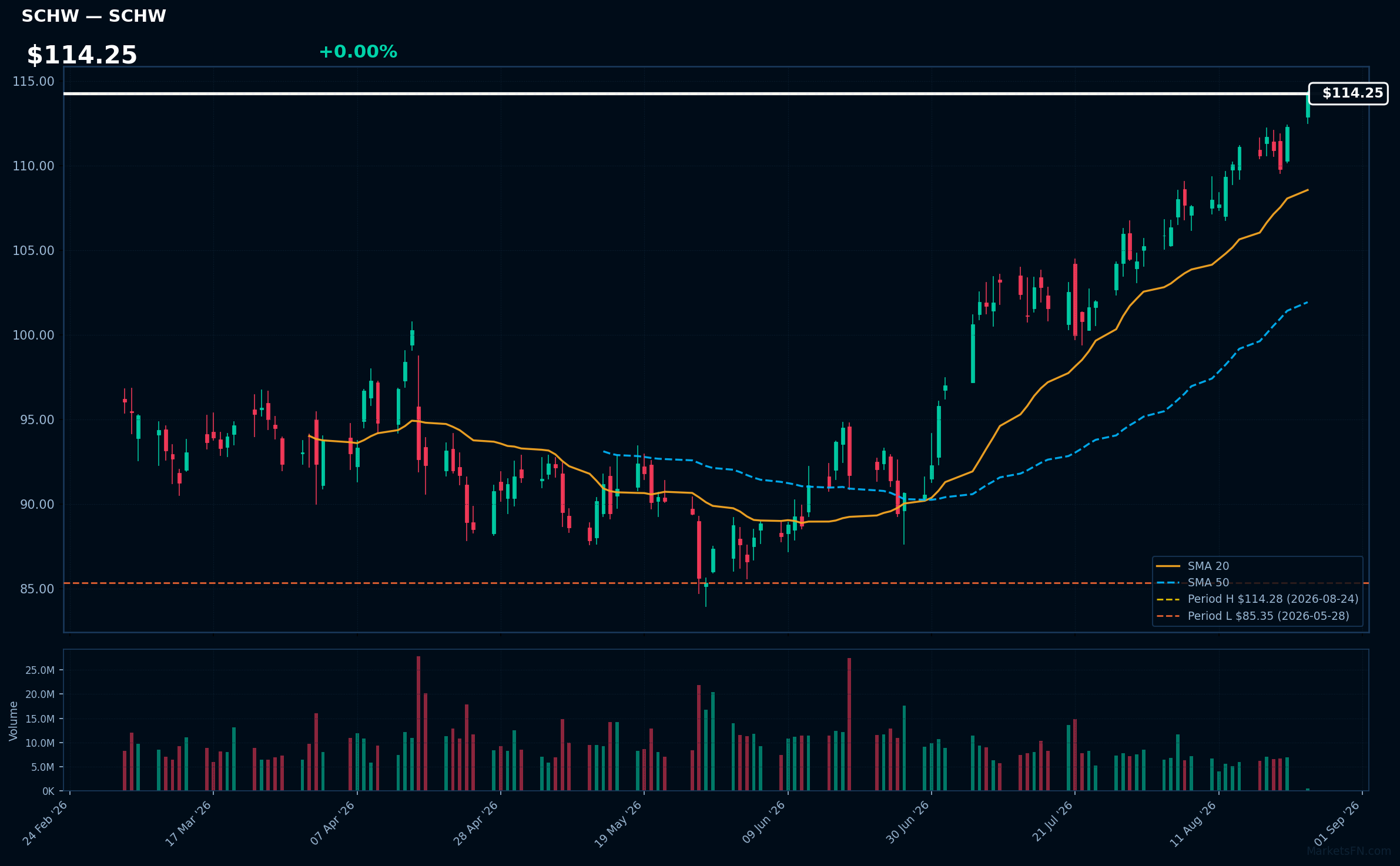
Task: Click the 90.00 price axis label
Action: (x=37, y=504)
